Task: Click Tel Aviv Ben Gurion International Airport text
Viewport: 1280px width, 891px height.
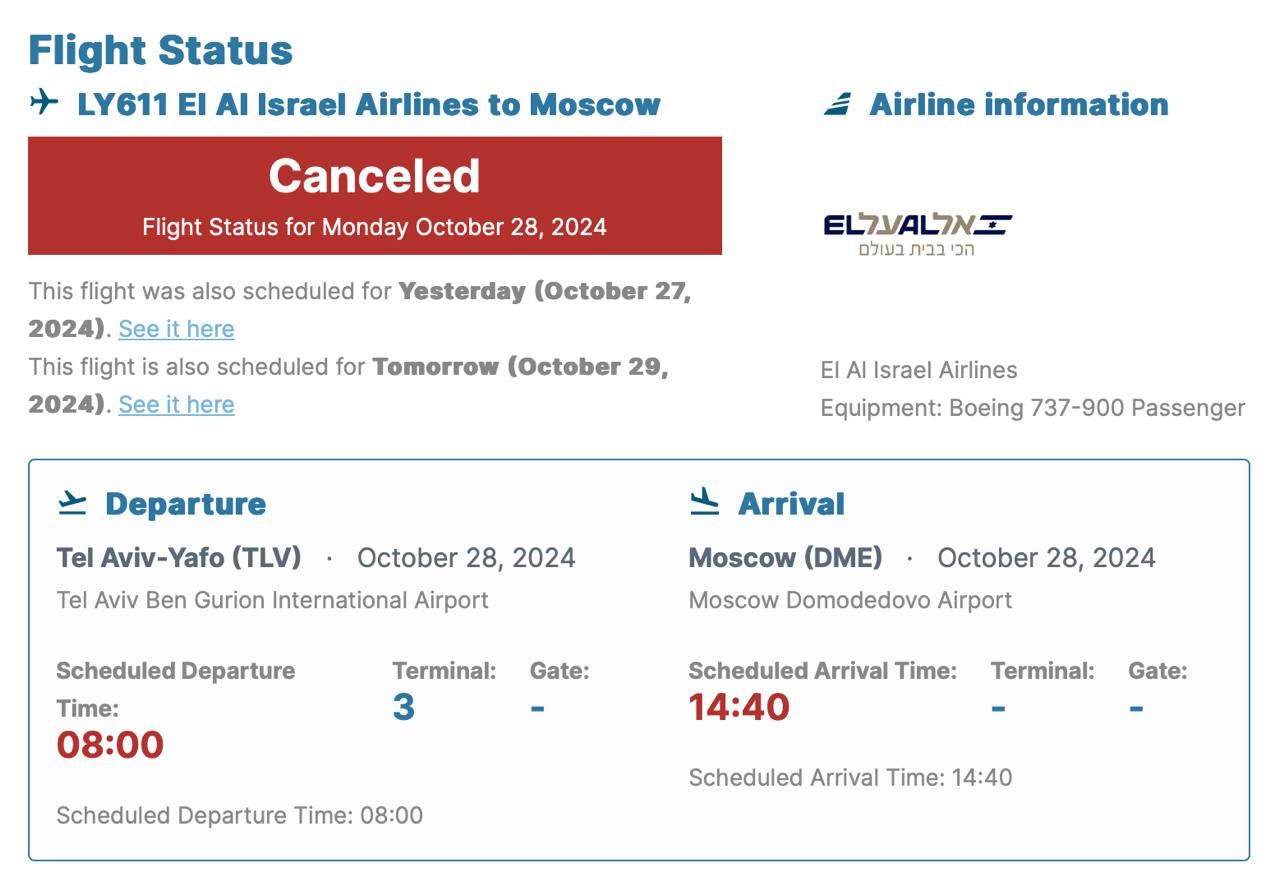Action: (x=272, y=600)
